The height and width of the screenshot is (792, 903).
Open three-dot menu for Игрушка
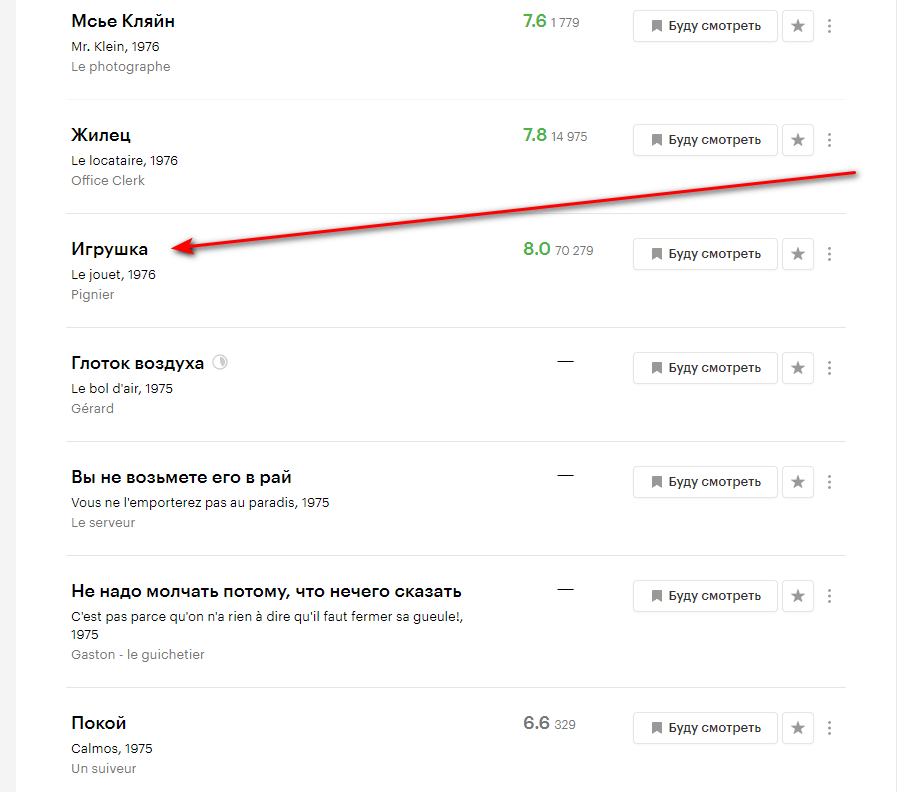point(829,254)
